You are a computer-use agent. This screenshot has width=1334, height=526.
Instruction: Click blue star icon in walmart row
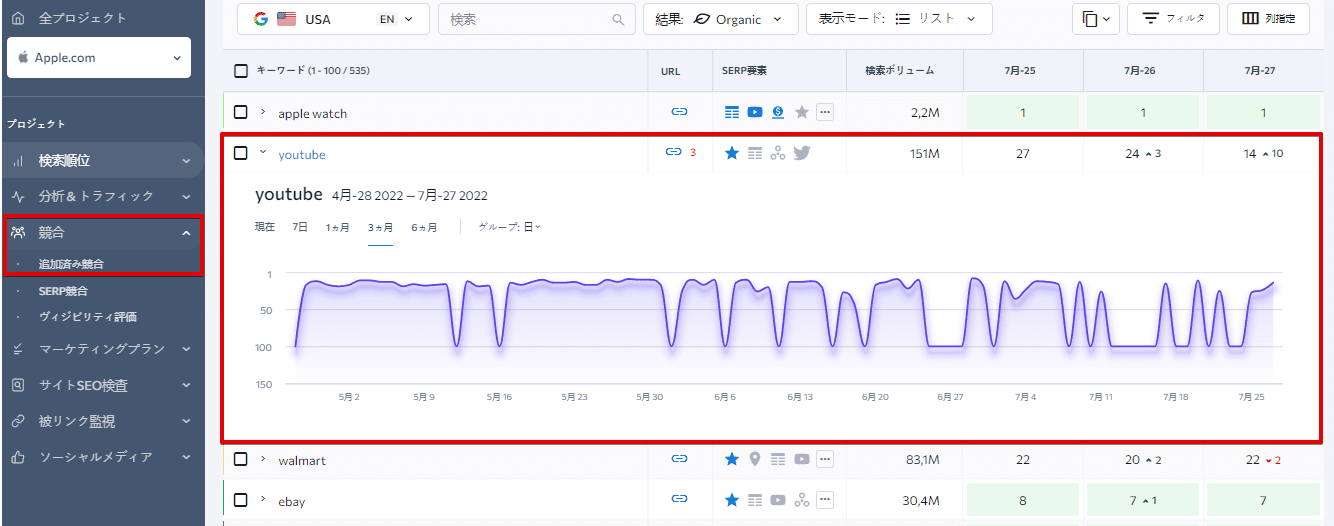click(732, 459)
